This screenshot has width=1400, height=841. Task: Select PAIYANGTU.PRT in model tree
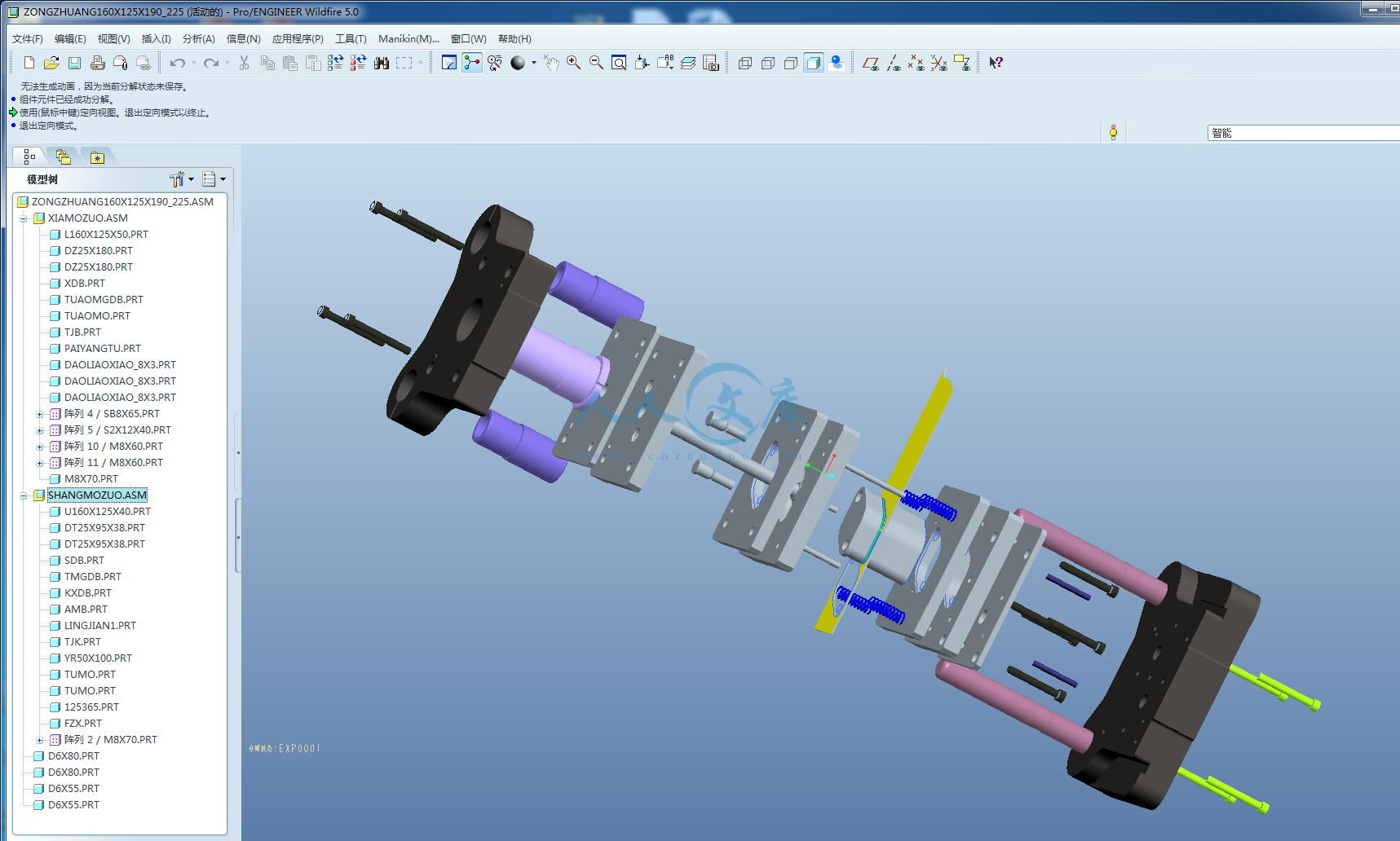pos(102,349)
